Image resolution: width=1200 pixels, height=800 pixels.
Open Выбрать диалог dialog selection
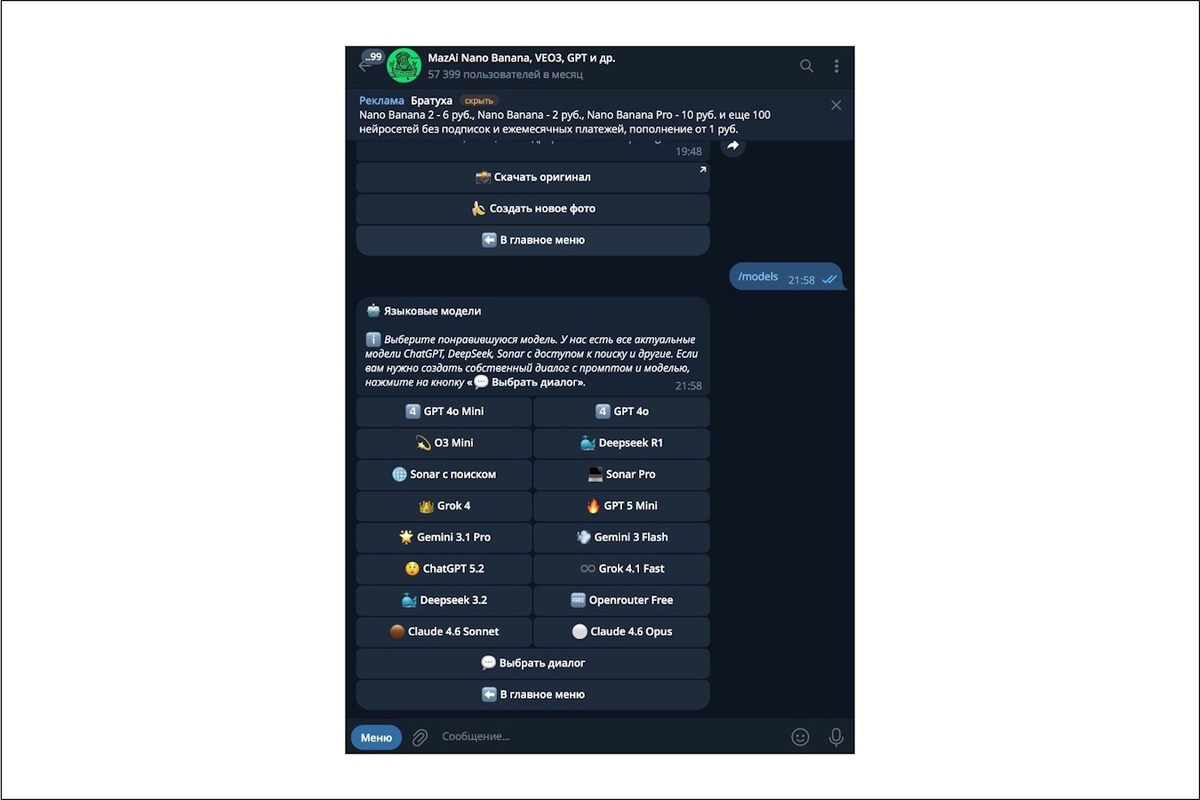533,663
